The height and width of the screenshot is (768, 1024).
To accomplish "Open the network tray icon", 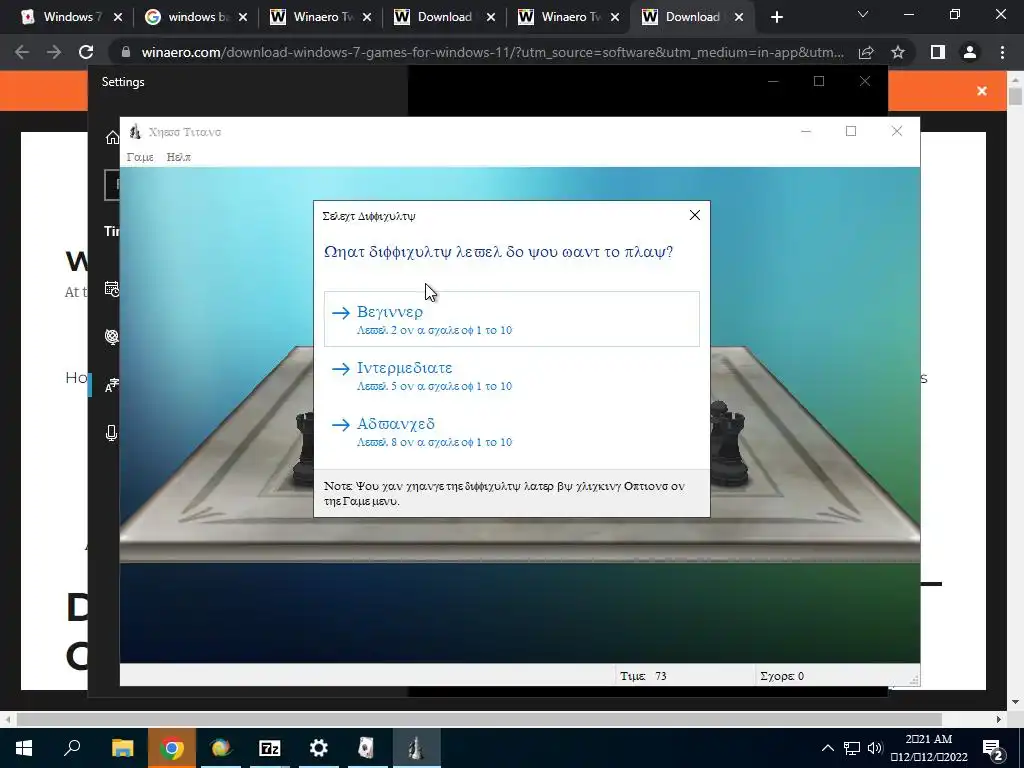I will tap(852, 748).
